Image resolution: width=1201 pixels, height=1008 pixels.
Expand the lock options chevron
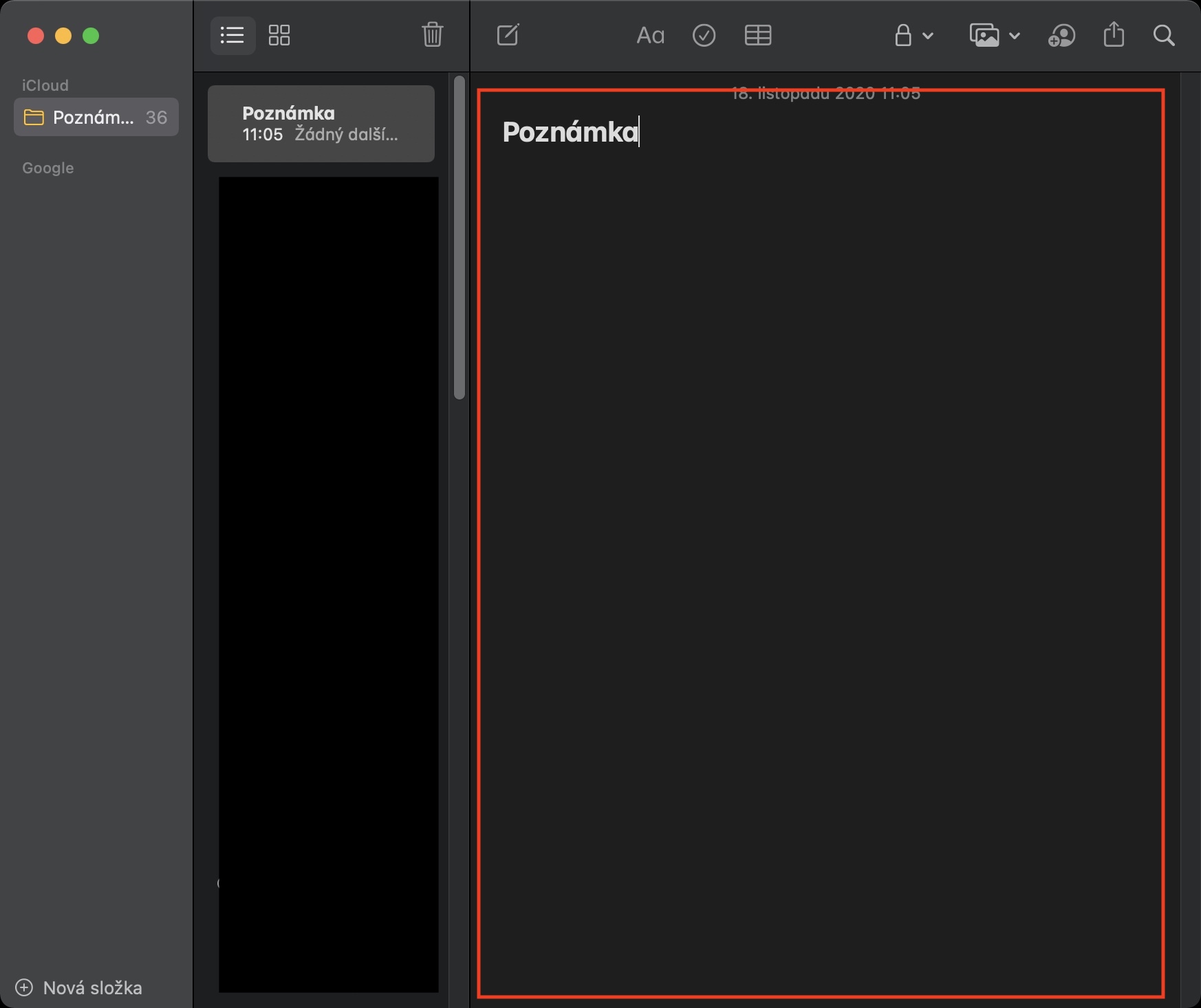(928, 36)
